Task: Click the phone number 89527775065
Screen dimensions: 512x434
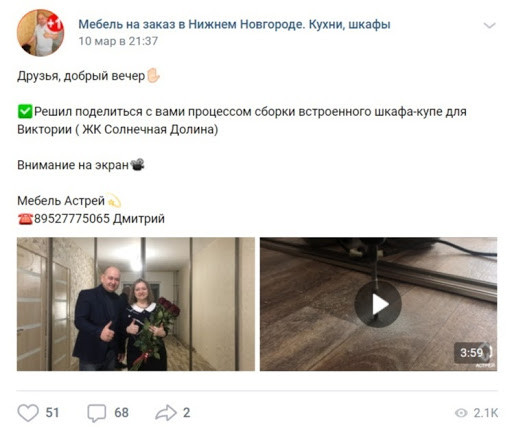Action: 72,219
